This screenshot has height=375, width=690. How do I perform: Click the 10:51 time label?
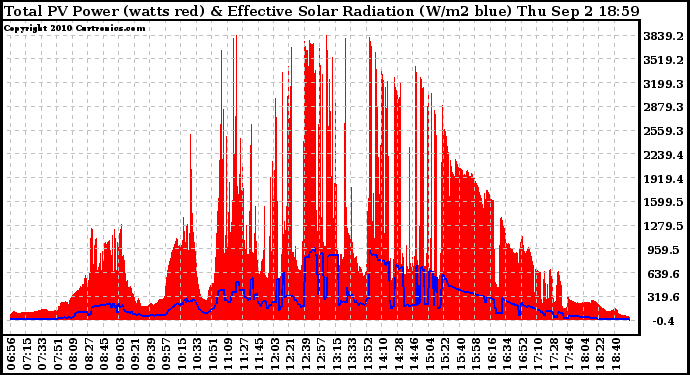point(213,354)
